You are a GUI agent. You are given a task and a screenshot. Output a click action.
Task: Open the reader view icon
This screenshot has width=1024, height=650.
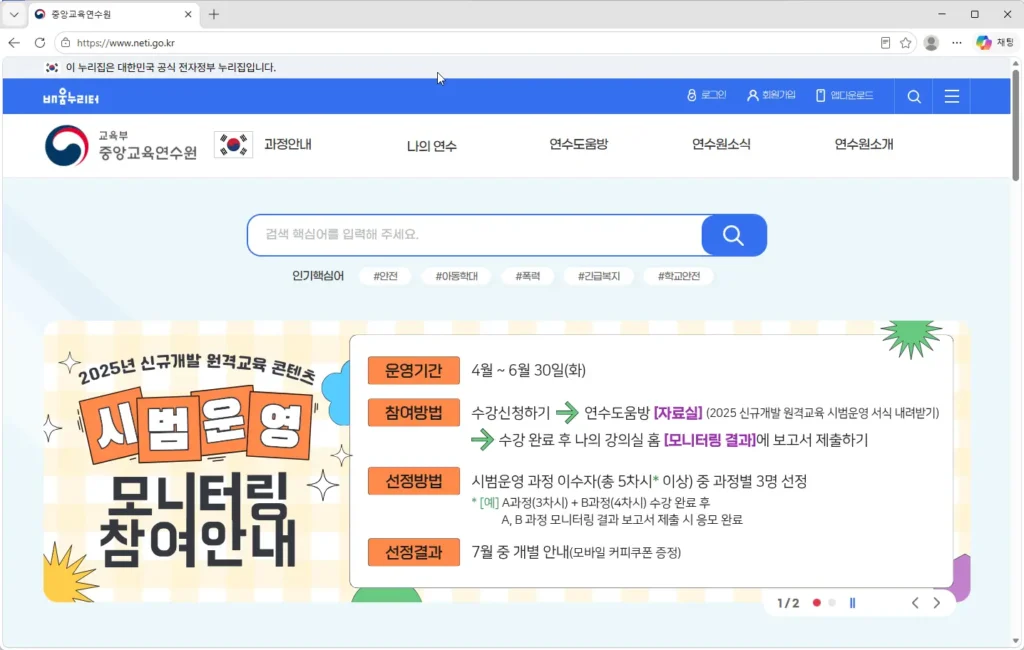885,42
